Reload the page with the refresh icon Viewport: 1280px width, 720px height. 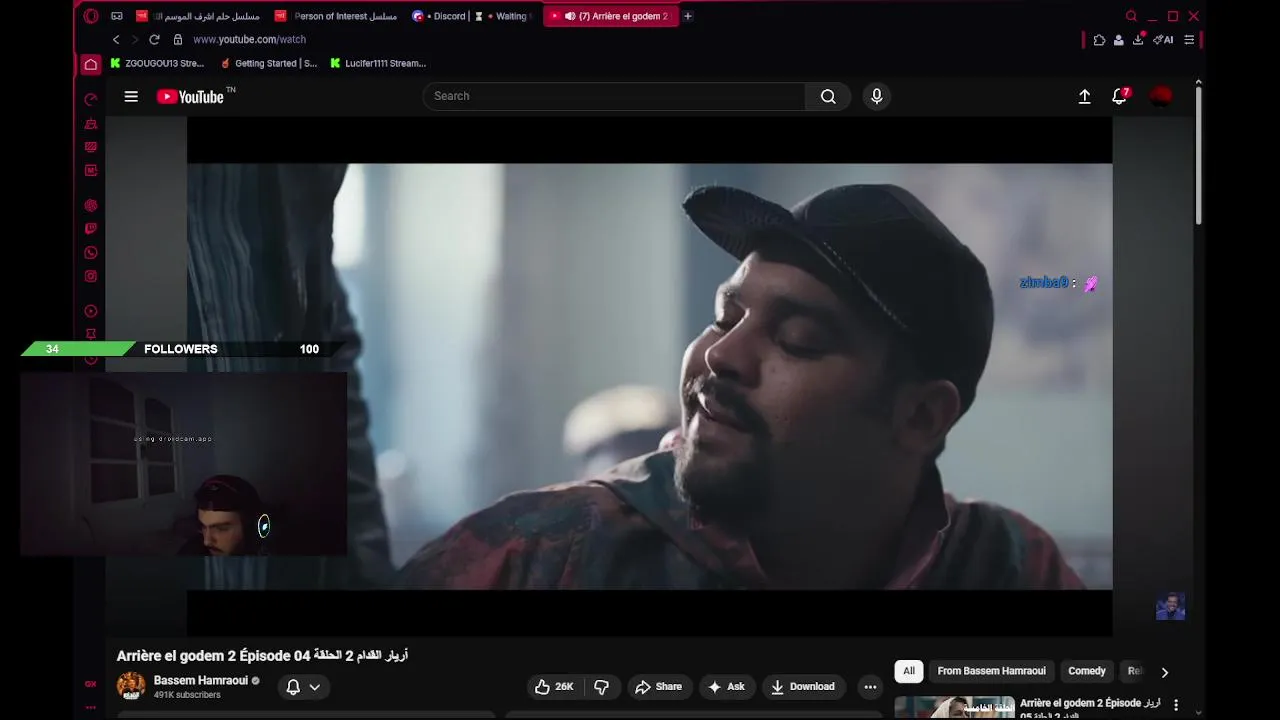(154, 39)
